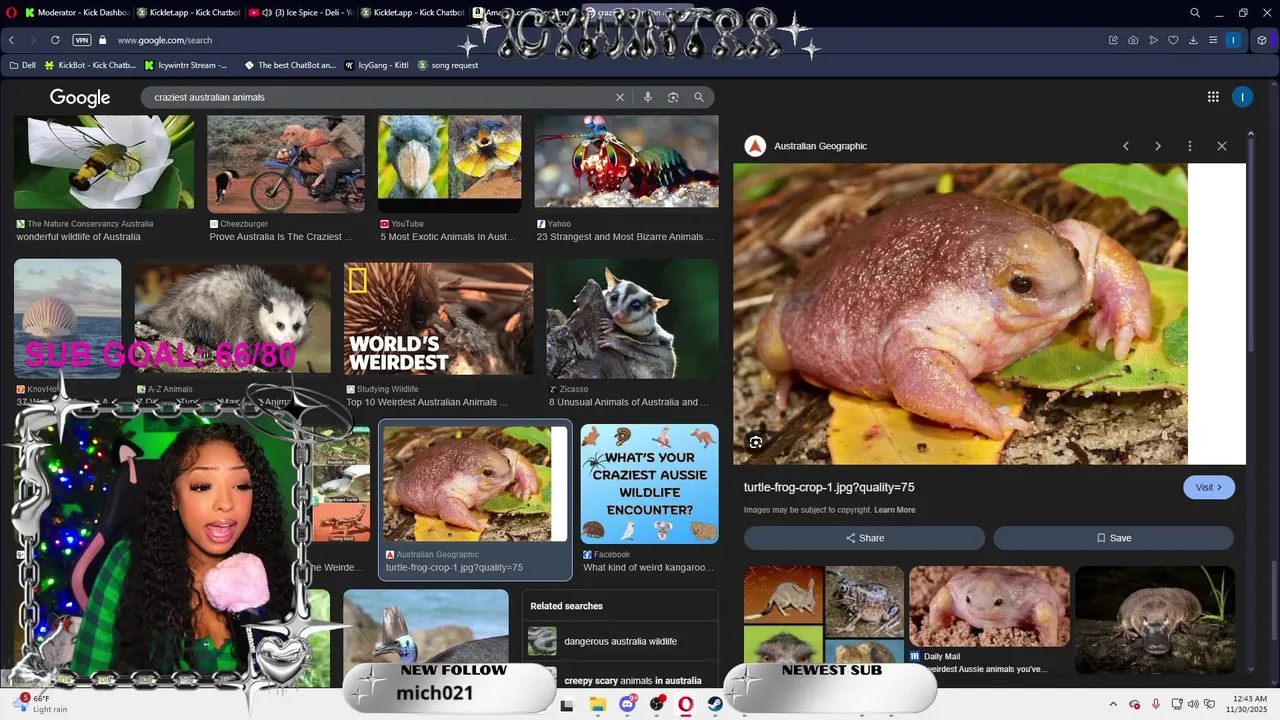Open the Opera menu logo
Screen dimensions: 1280x720
pyautogui.click(x=11, y=13)
